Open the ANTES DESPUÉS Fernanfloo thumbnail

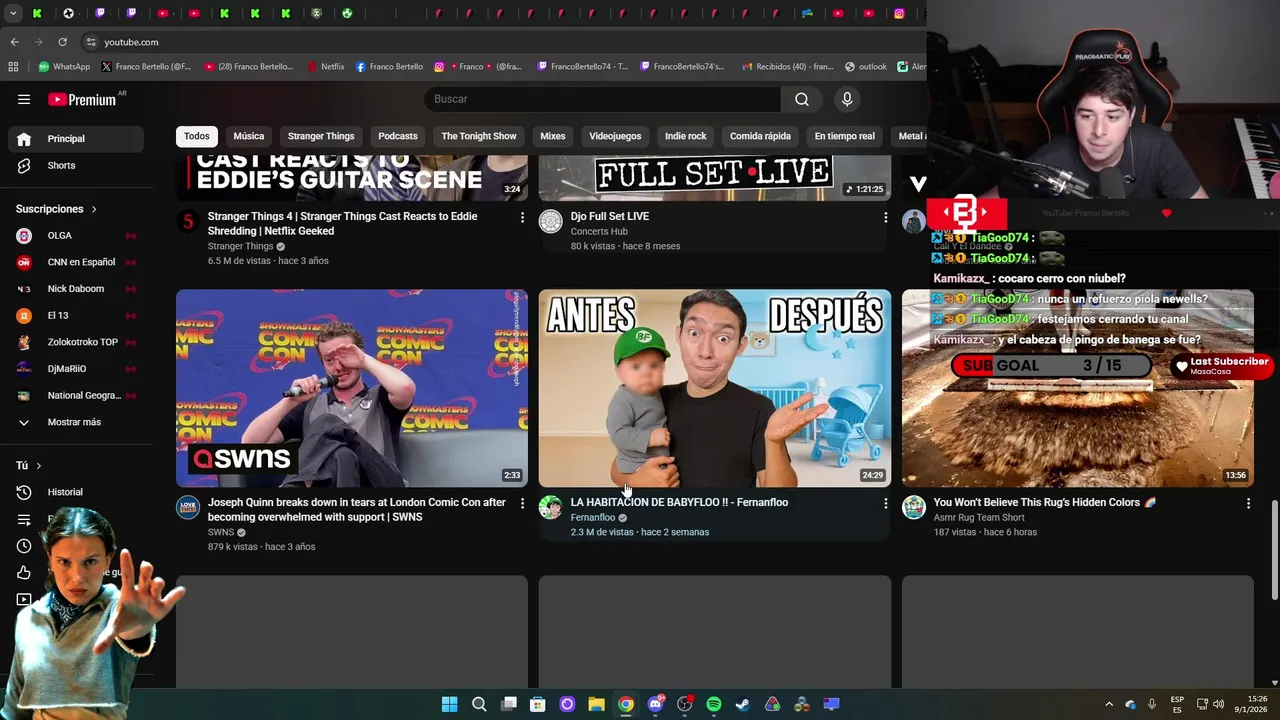tap(715, 388)
